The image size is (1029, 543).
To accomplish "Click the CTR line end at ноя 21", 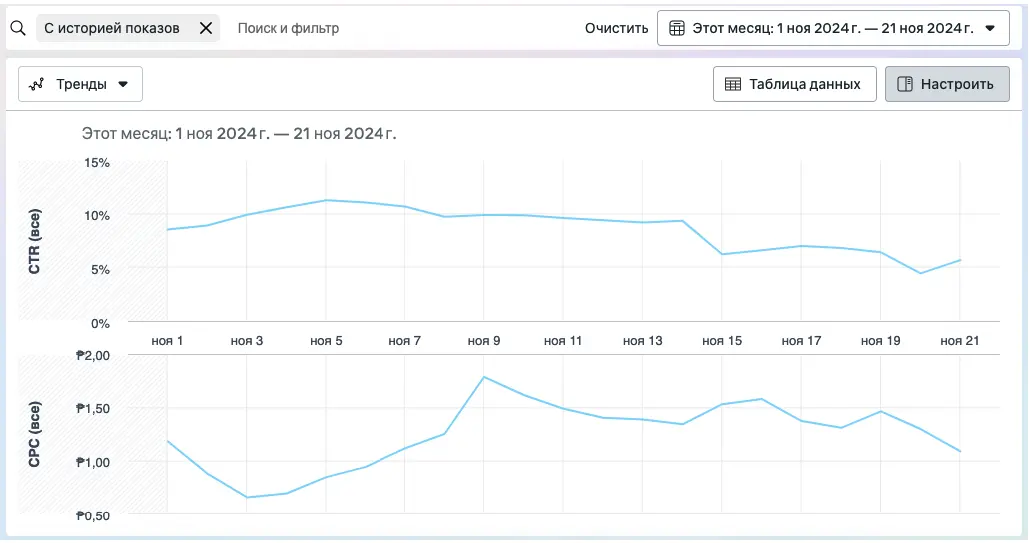I will [960, 261].
